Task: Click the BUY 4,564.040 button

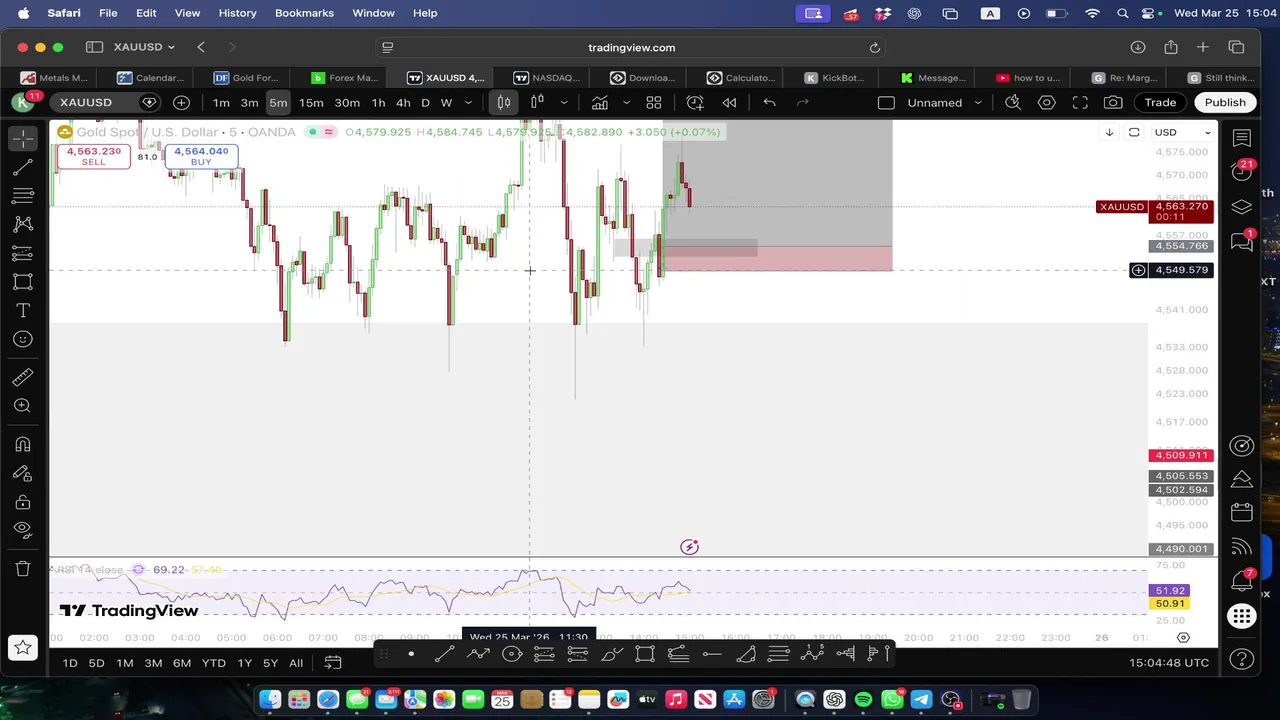Action: click(x=201, y=156)
